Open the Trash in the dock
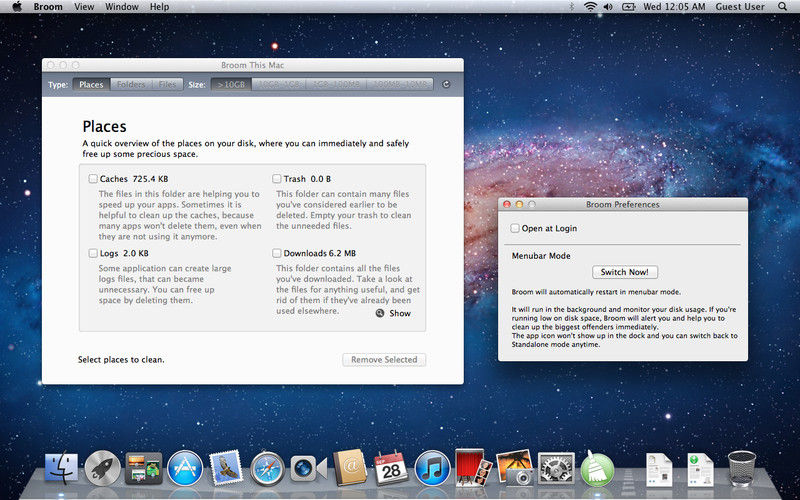 pos(741,468)
